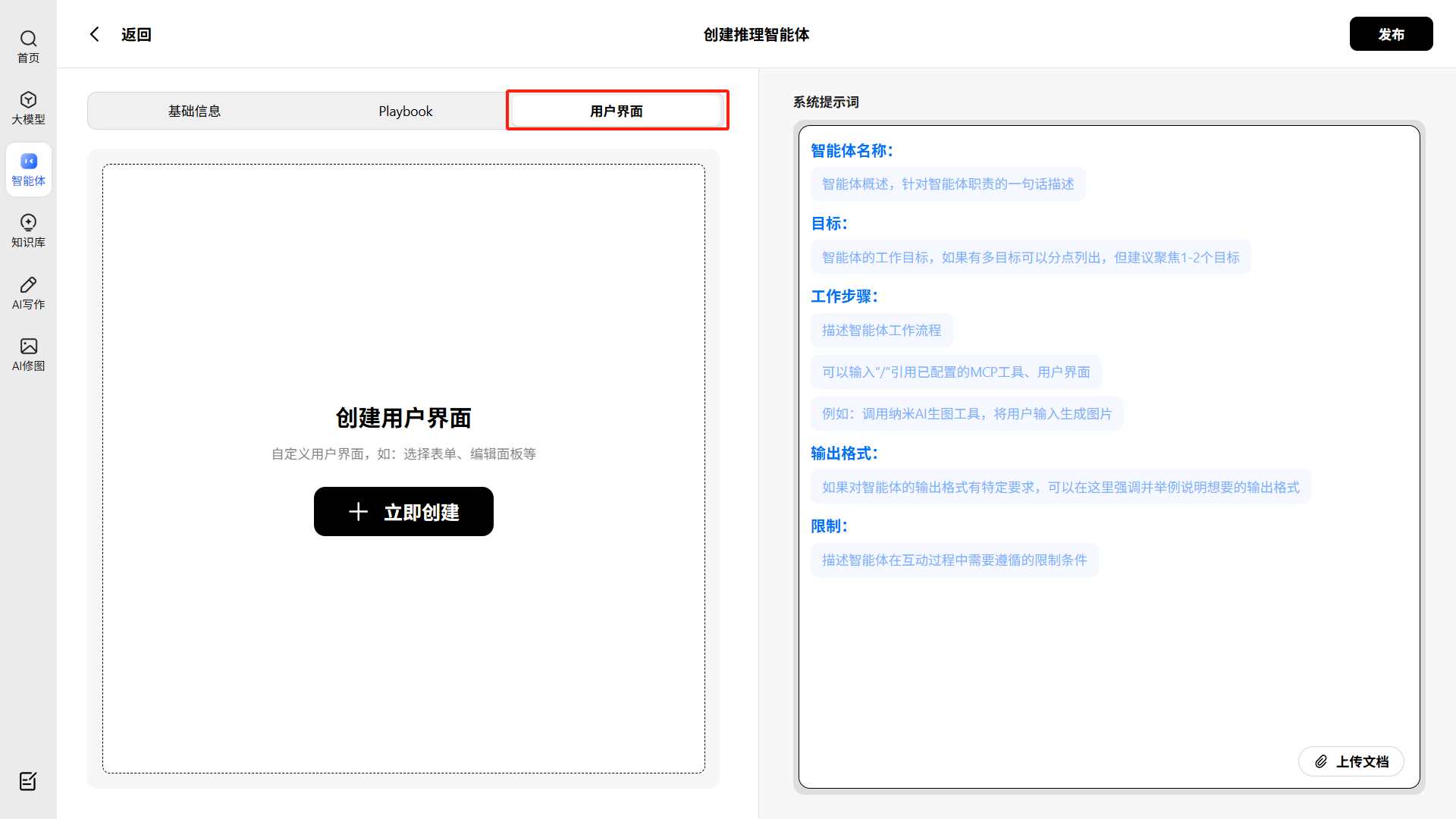This screenshot has height=819, width=1456.
Task: Click the 限制 conditions placeholder field
Action: click(x=954, y=560)
